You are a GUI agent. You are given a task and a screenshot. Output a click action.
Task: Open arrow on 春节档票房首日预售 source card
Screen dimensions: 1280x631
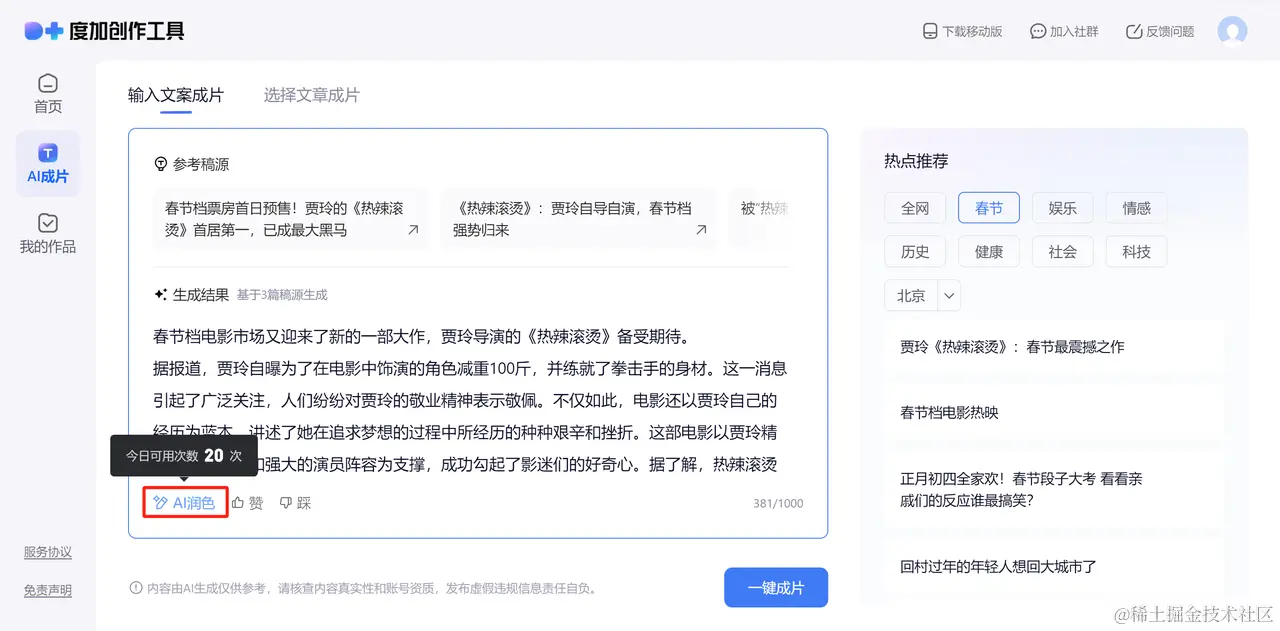coord(413,230)
